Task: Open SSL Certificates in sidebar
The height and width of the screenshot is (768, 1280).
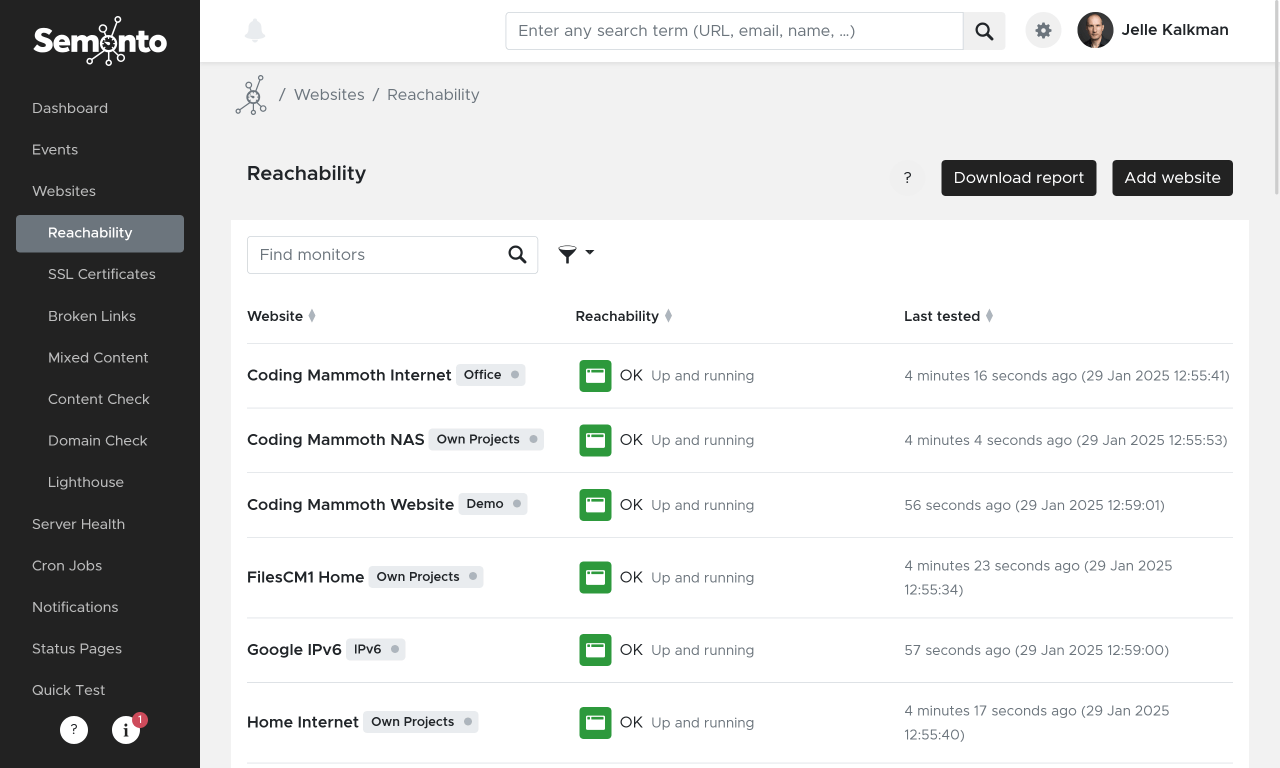Action: (102, 274)
